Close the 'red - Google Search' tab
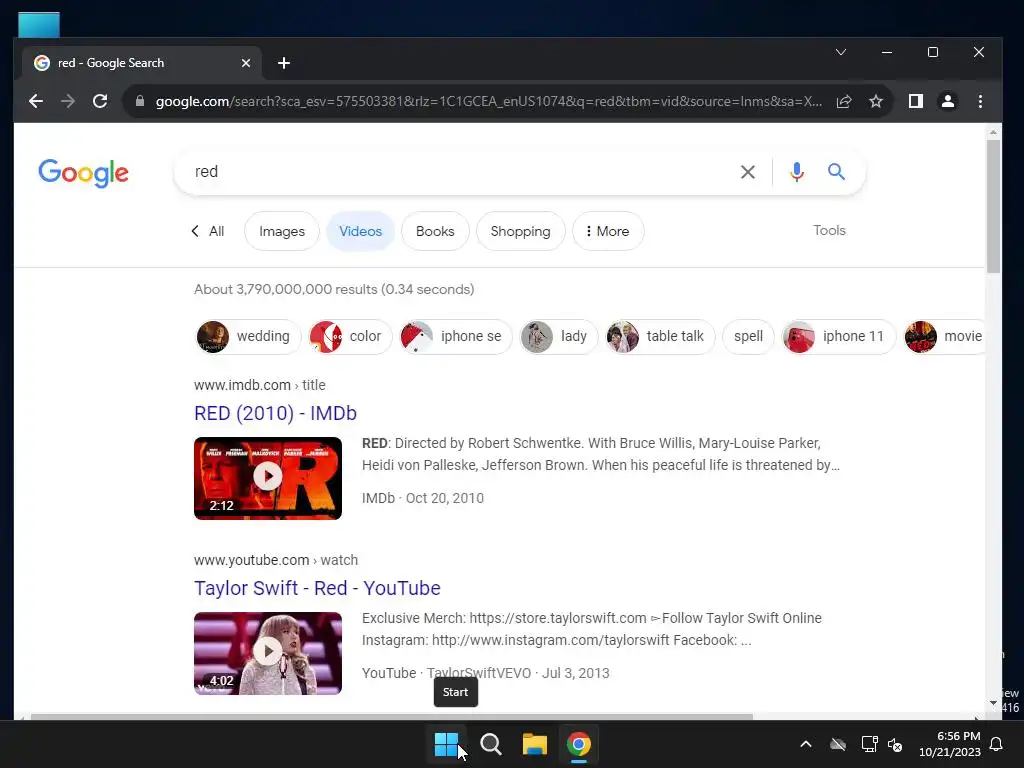Viewport: 1024px width, 768px height. (246, 63)
